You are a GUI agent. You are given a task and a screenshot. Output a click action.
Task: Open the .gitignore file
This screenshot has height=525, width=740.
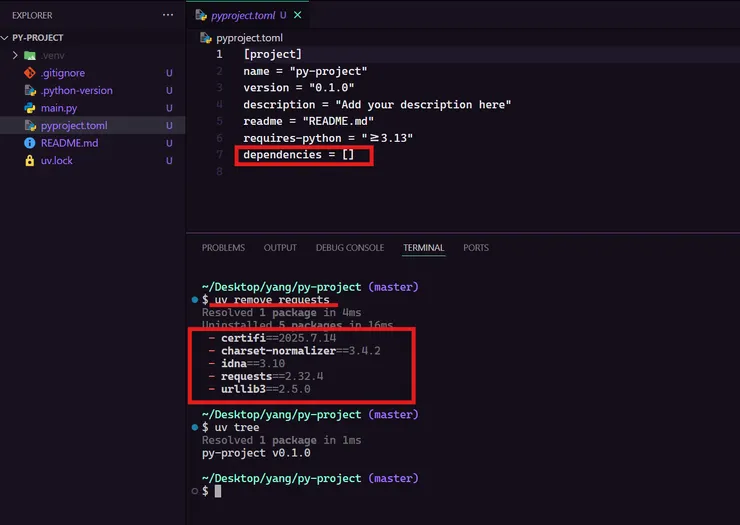tap(63, 73)
